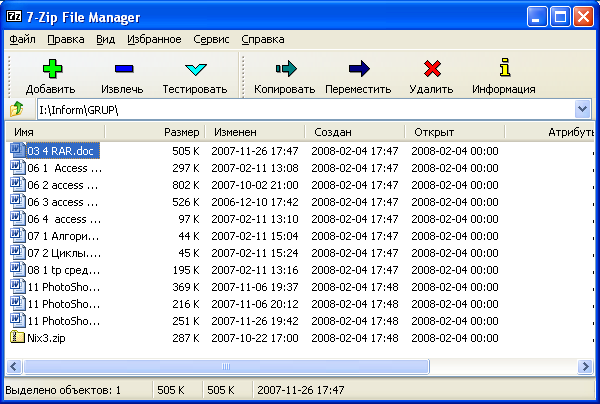This screenshot has width=600, height=404.
Task: Click modified date 2006-12-10 17:42
Action: pos(255,202)
